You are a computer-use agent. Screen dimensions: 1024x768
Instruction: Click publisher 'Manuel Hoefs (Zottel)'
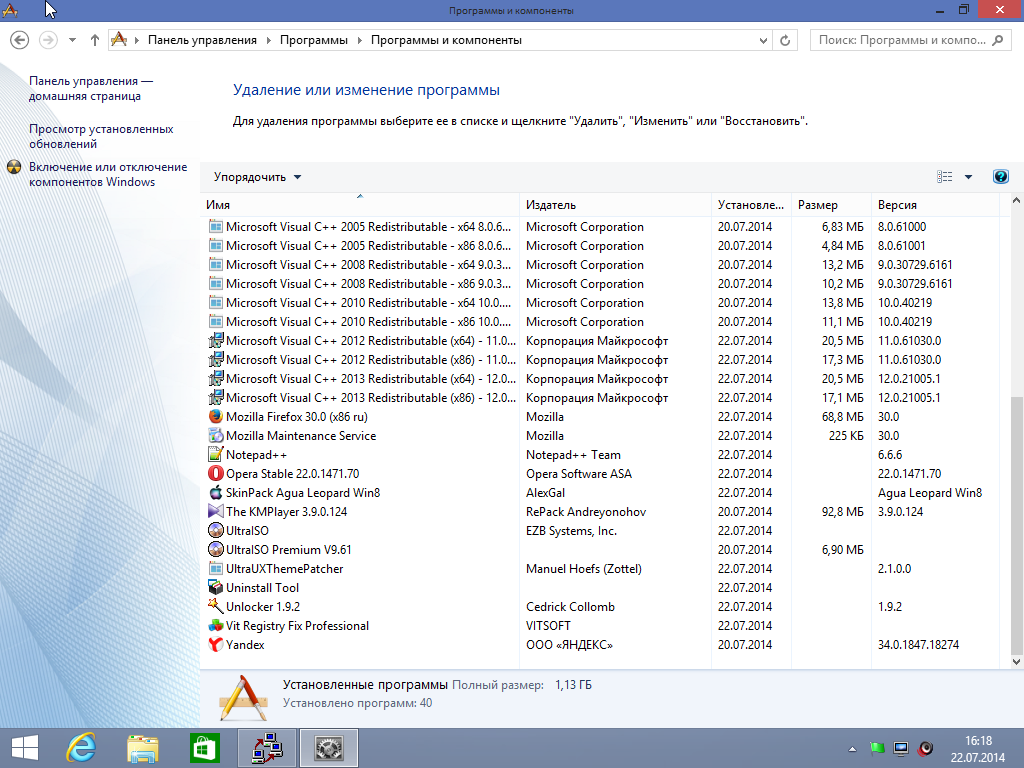584,569
